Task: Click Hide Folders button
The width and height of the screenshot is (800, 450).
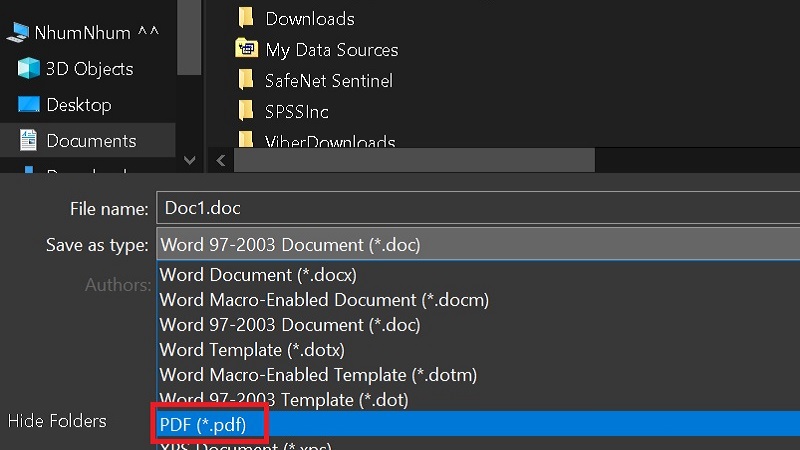Action: click(57, 421)
